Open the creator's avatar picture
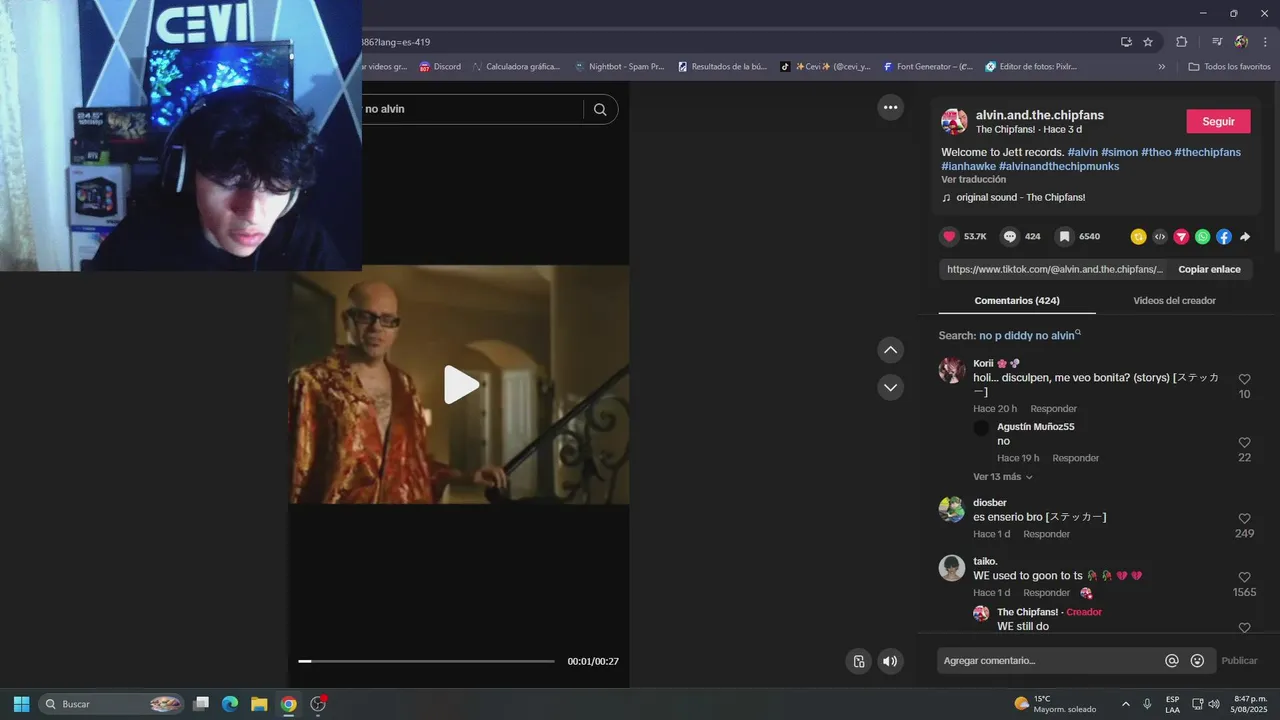This screenshot has height=720, width=1280. [x=954, y=122]
